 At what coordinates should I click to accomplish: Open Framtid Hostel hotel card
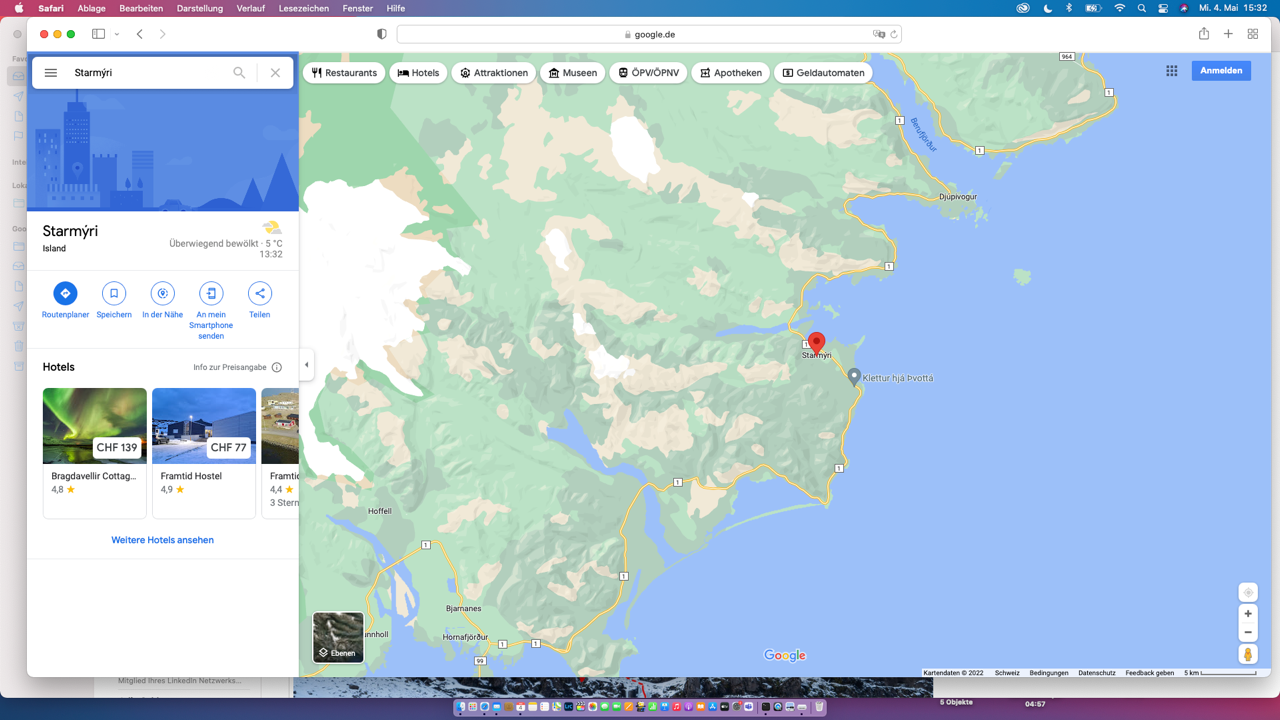[x=204, y=453]
